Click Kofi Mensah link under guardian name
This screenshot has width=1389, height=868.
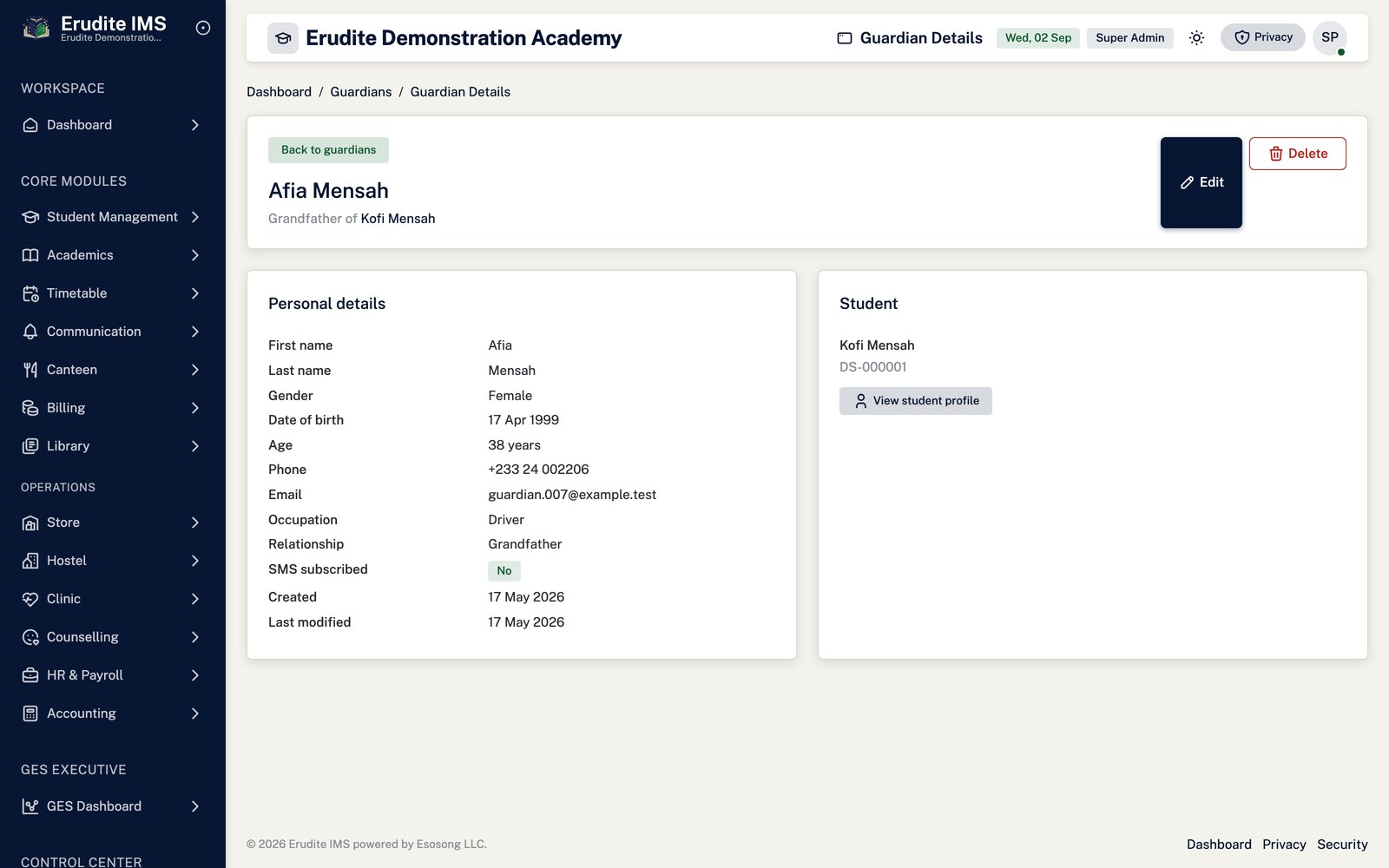point(398,219)
